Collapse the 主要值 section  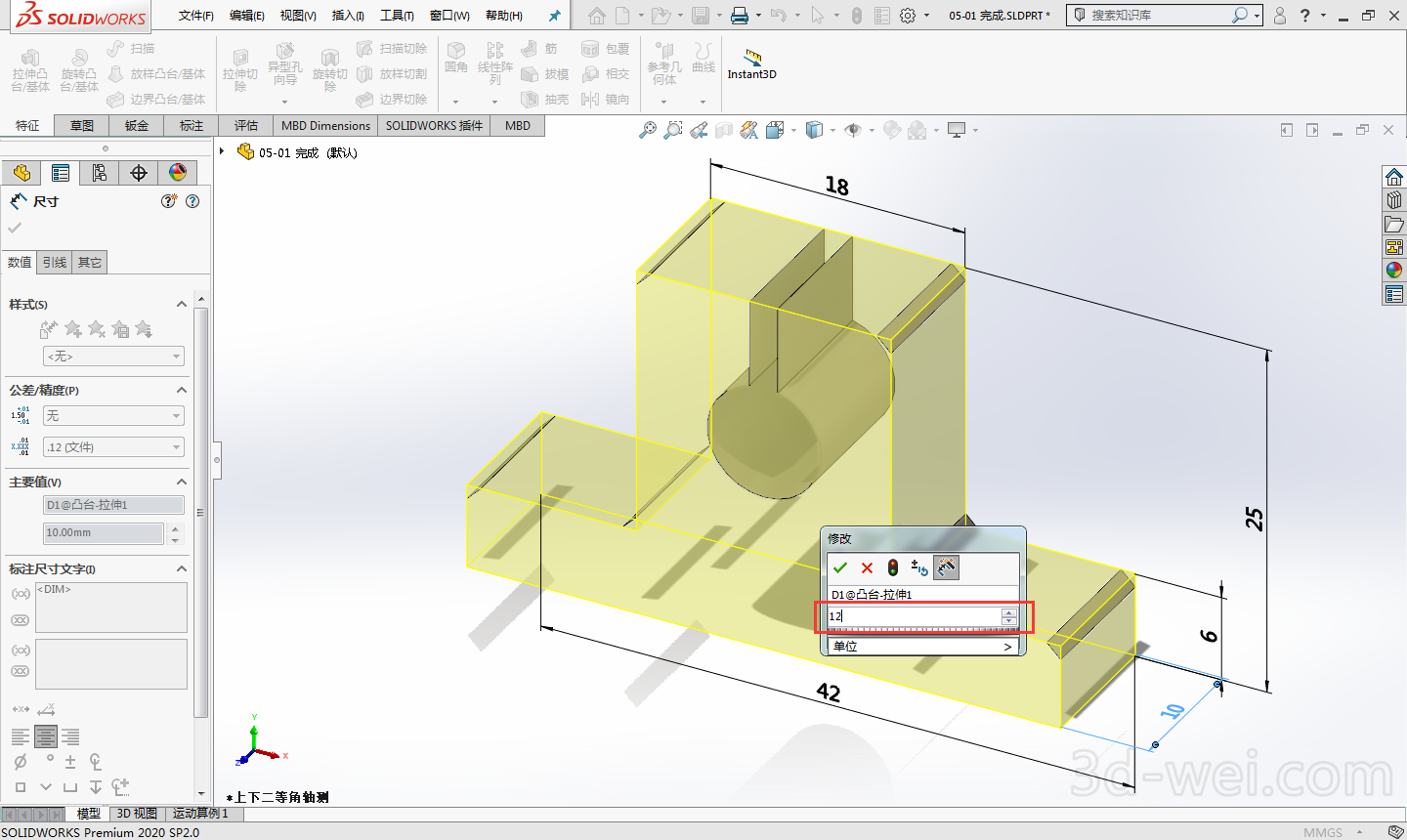pos(182,482)
